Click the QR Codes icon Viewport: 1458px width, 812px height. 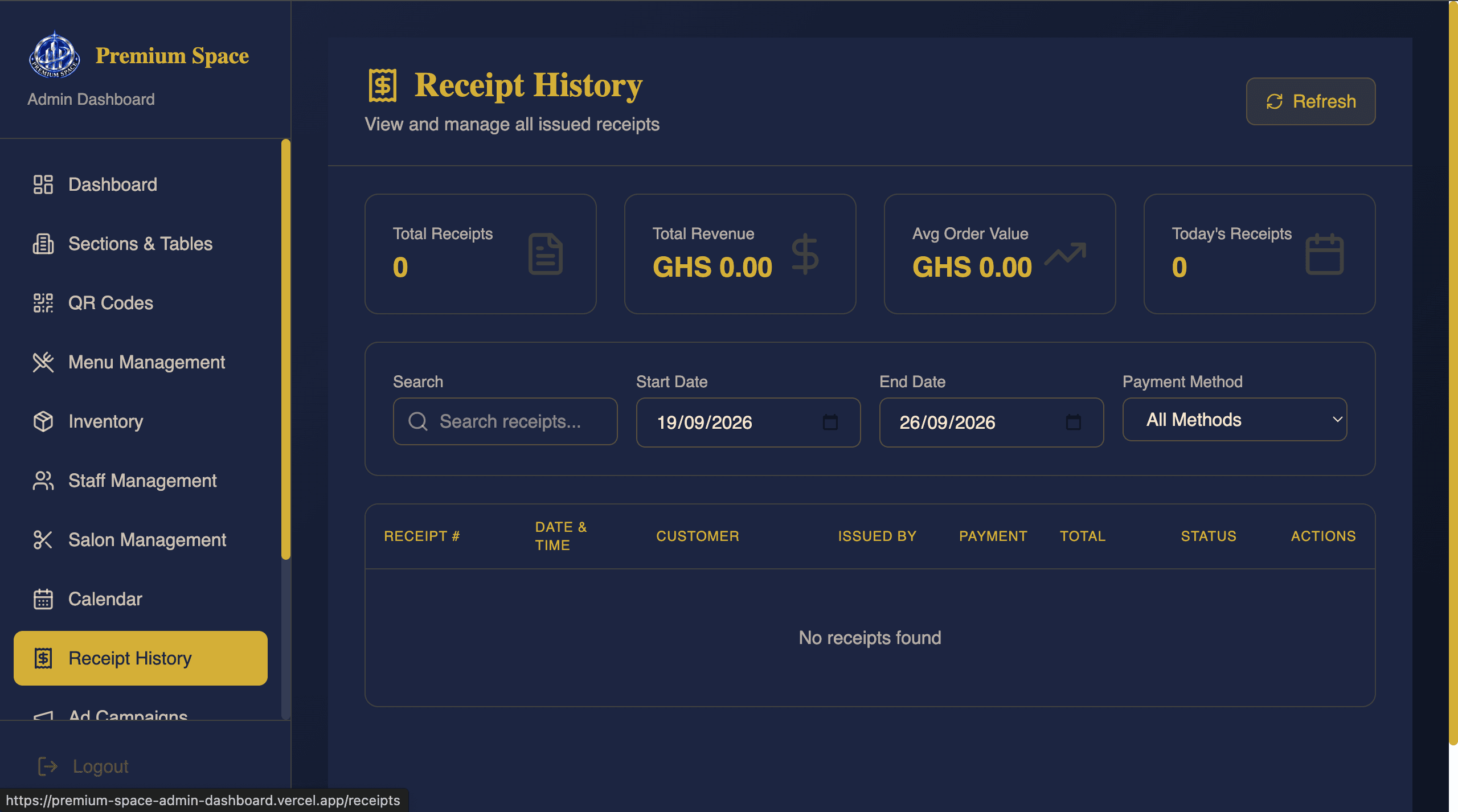pyautogui.click(x=43, y=303)
